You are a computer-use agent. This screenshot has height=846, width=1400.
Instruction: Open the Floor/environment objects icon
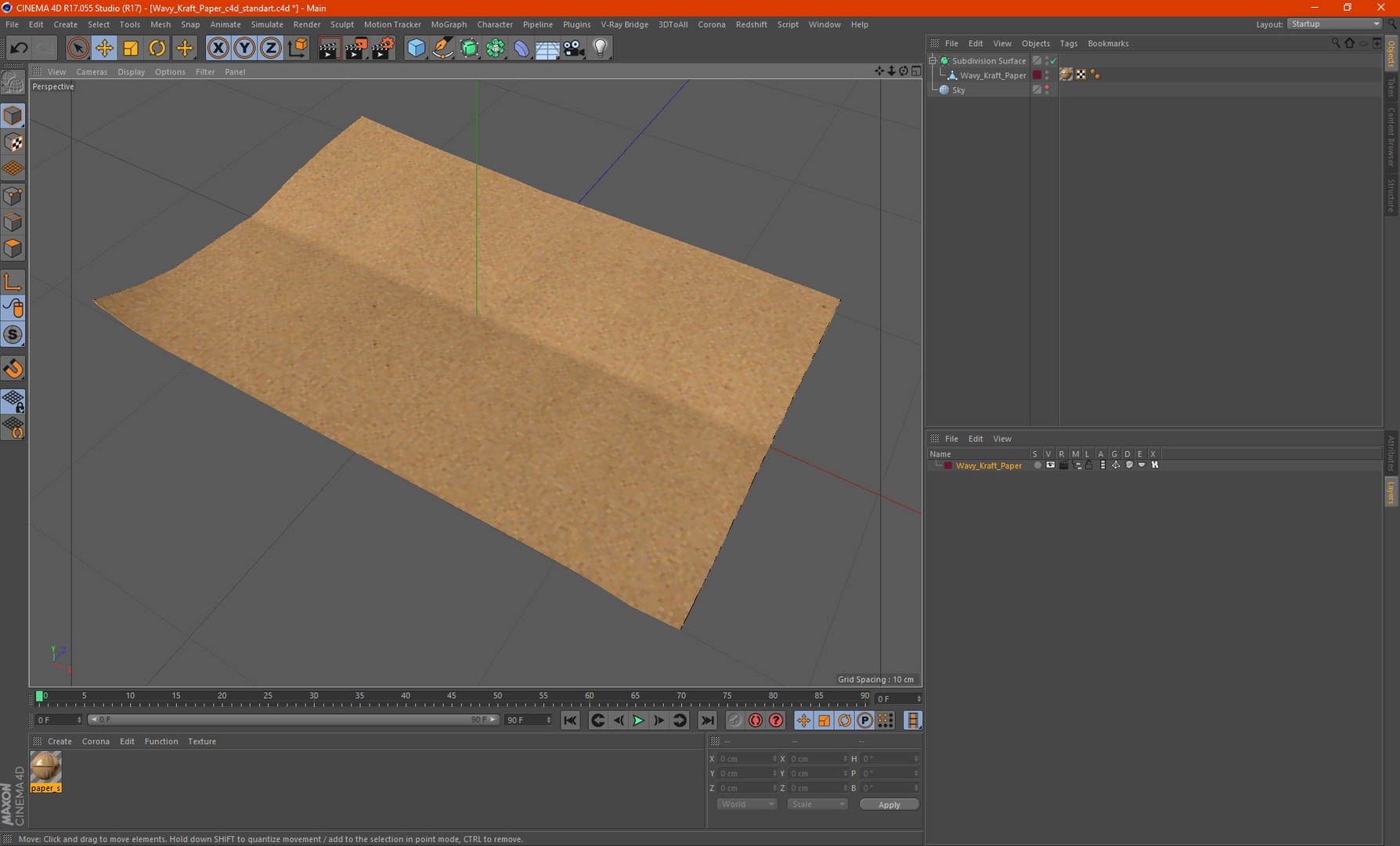[547, 49]
